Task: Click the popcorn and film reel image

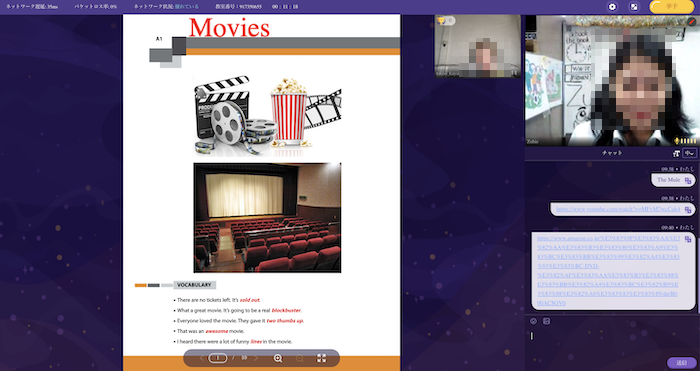Action: point(267,116)
